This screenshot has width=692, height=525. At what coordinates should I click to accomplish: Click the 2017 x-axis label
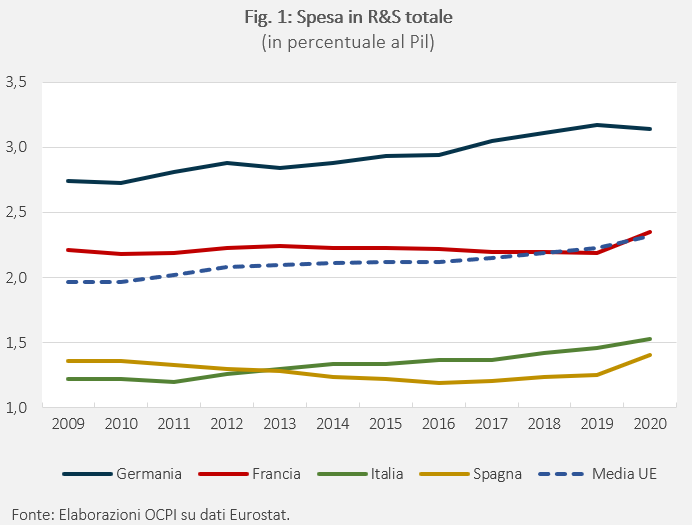click(x=491, y=424)
